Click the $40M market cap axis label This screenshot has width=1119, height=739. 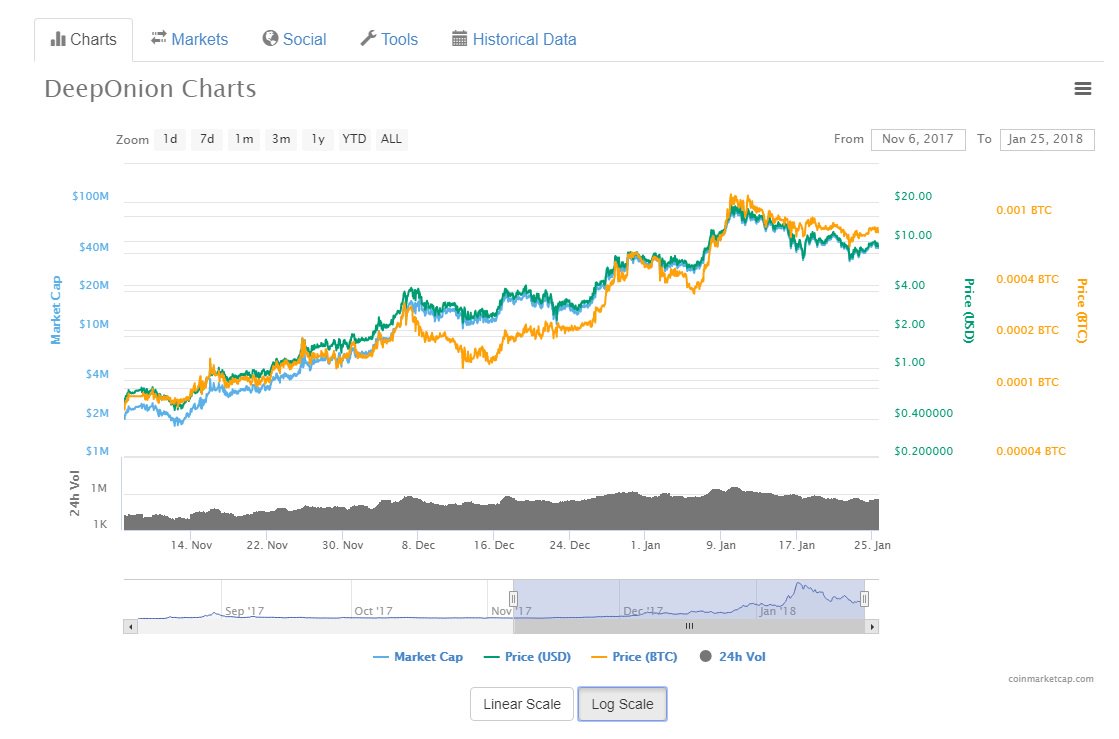94,248
